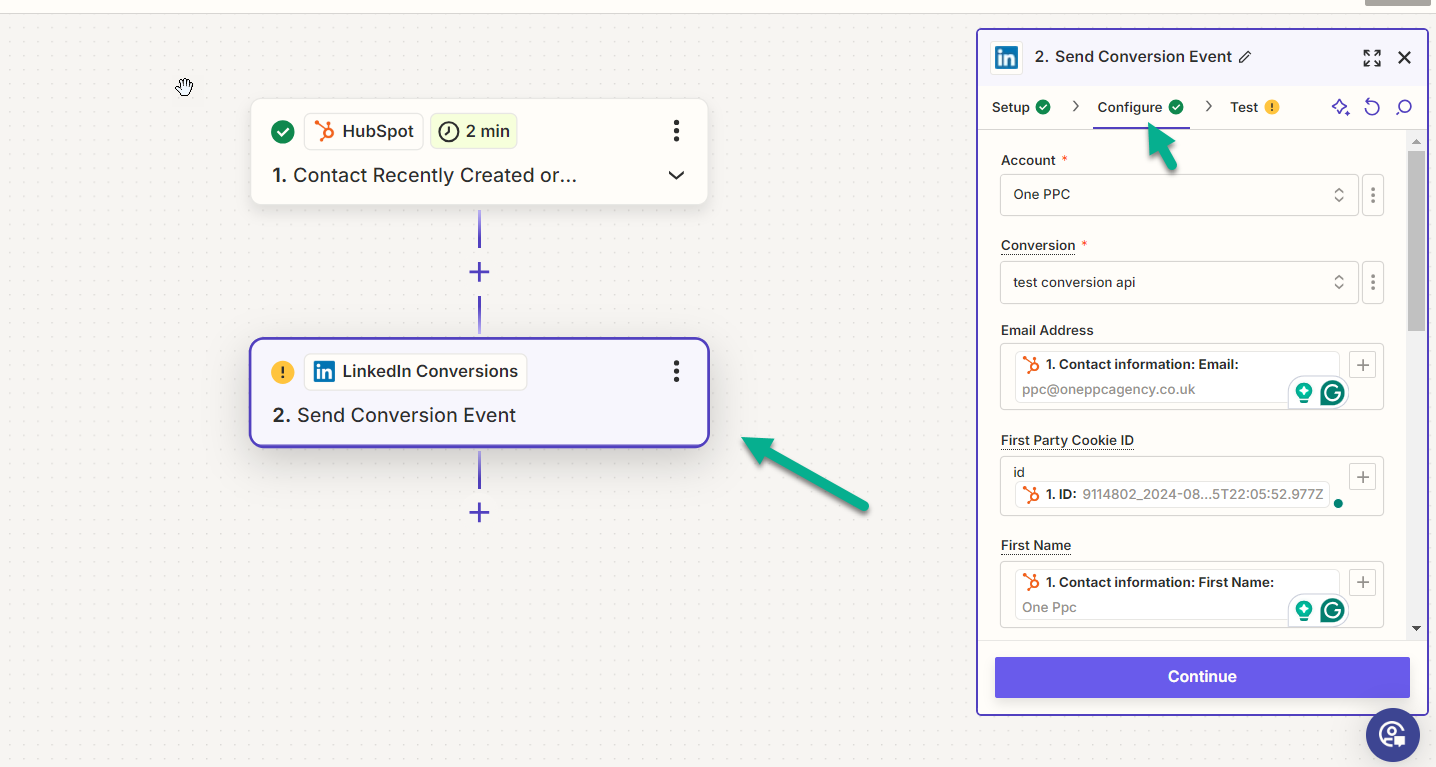The width and height of the screenshot is (1436, 767).
Task: Switch to the Test tab
Action: click(1254, 107)
